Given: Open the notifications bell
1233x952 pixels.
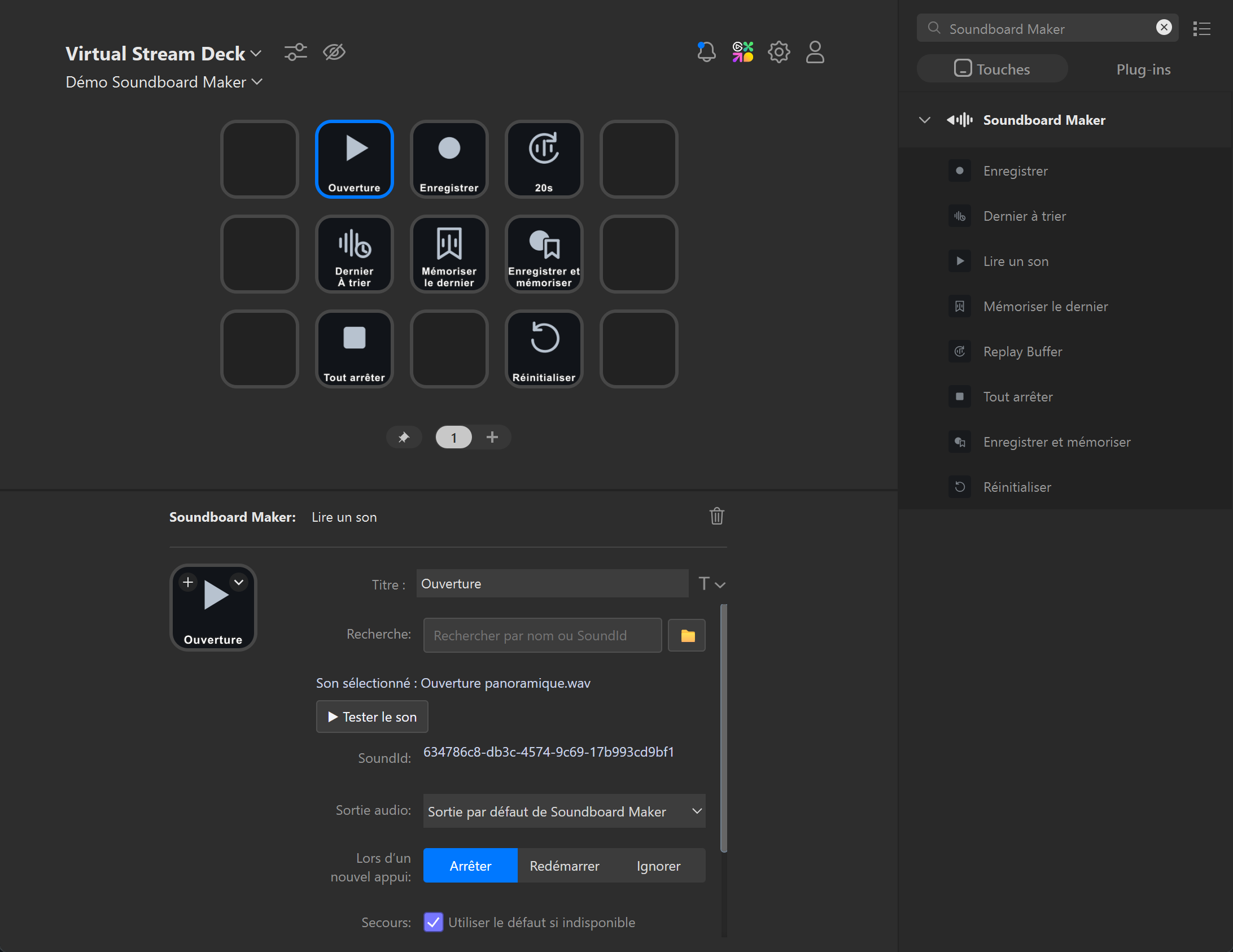Looking at the screenshot, I should coord(706,52).
